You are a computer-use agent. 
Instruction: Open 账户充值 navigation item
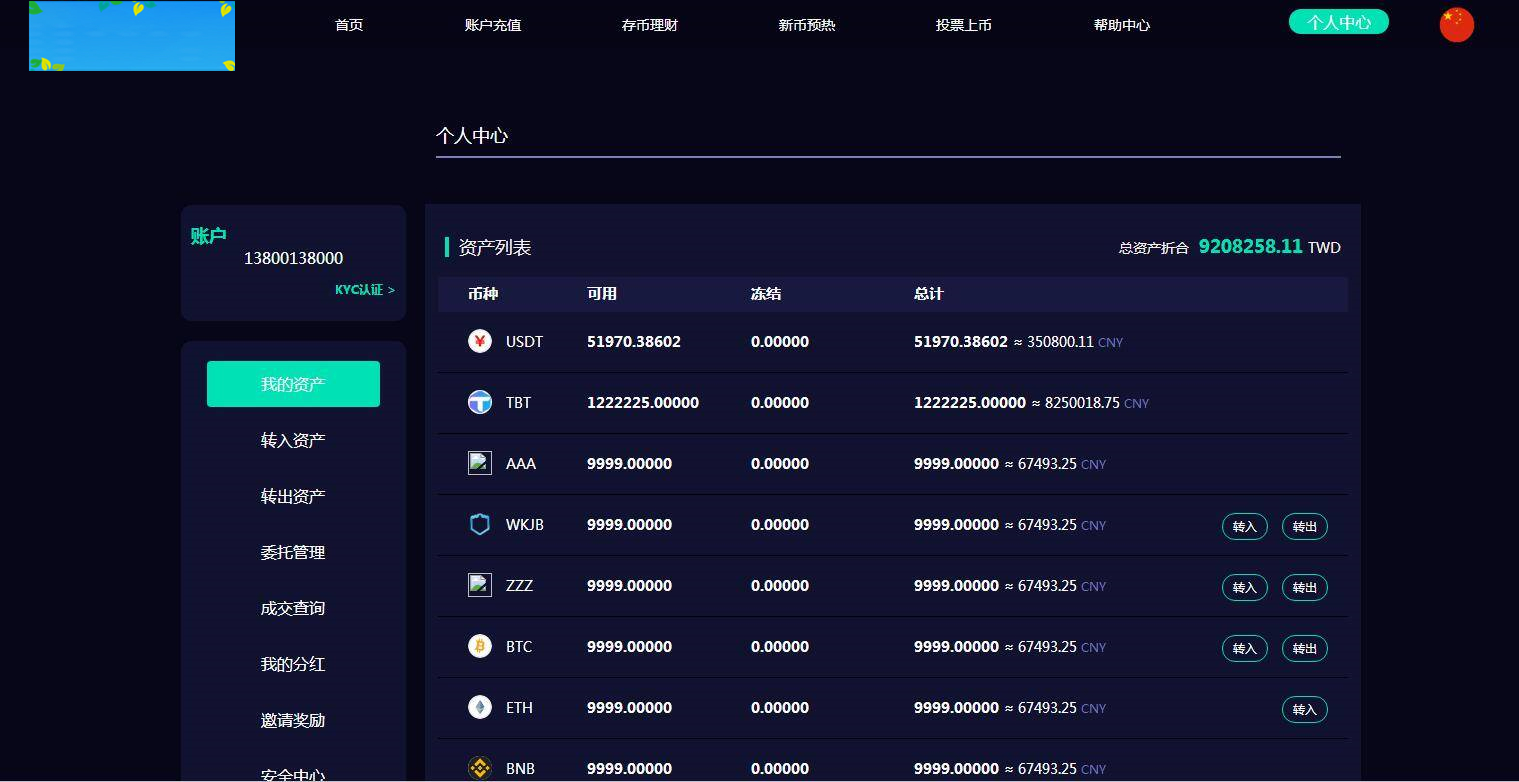493,25
